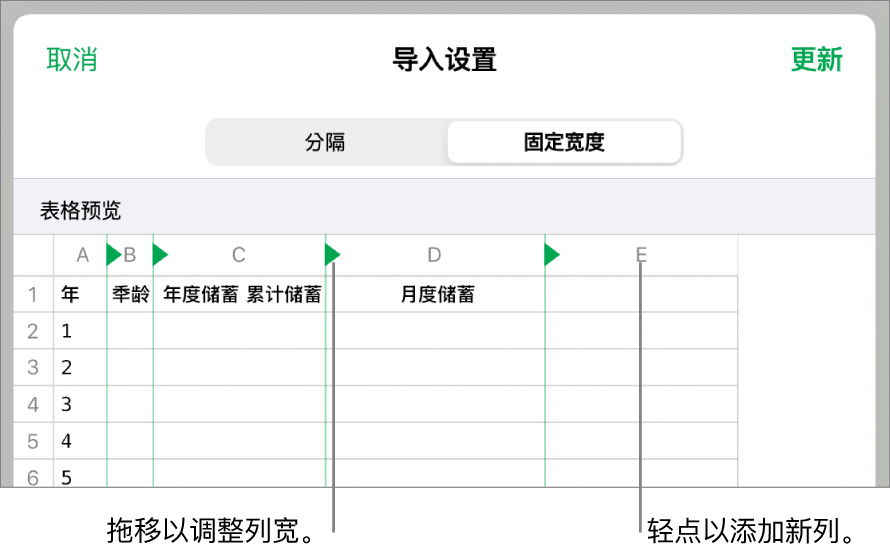Select column A cell with value 5
891x556 pixels.
pyautogui.click(x=80, y=474)
